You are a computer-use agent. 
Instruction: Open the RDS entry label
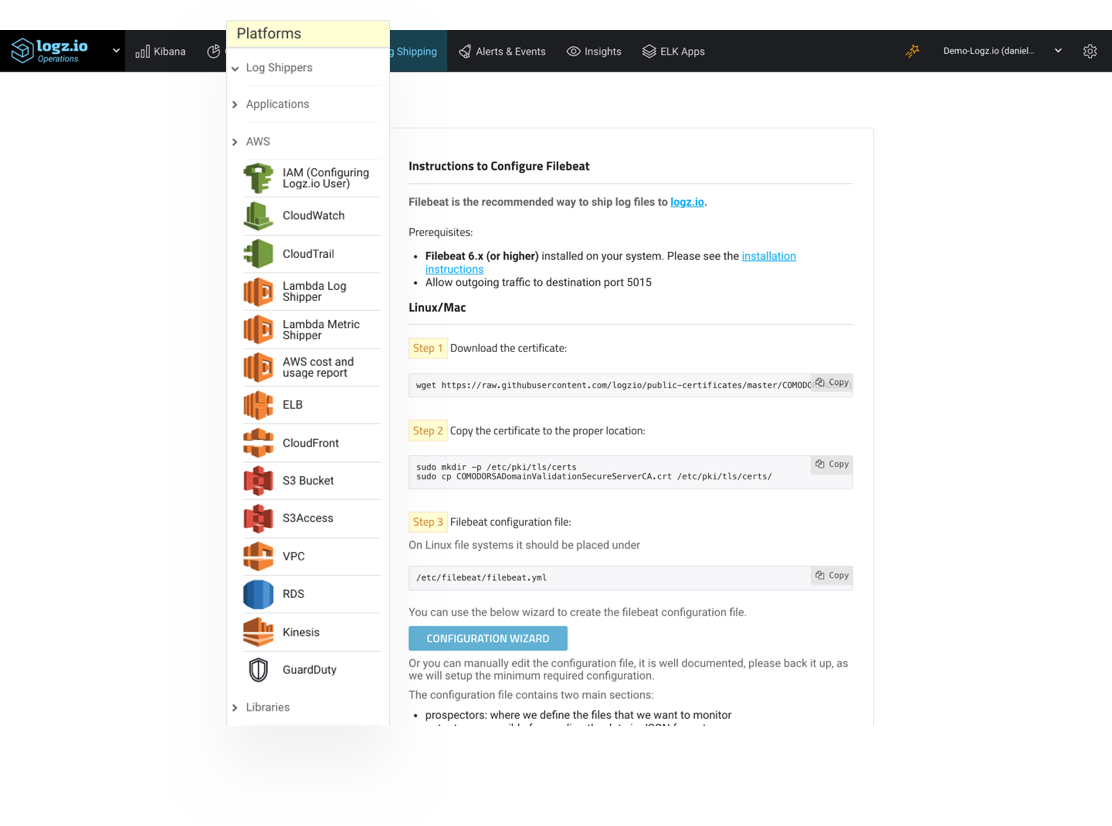[x=293, y=594]
